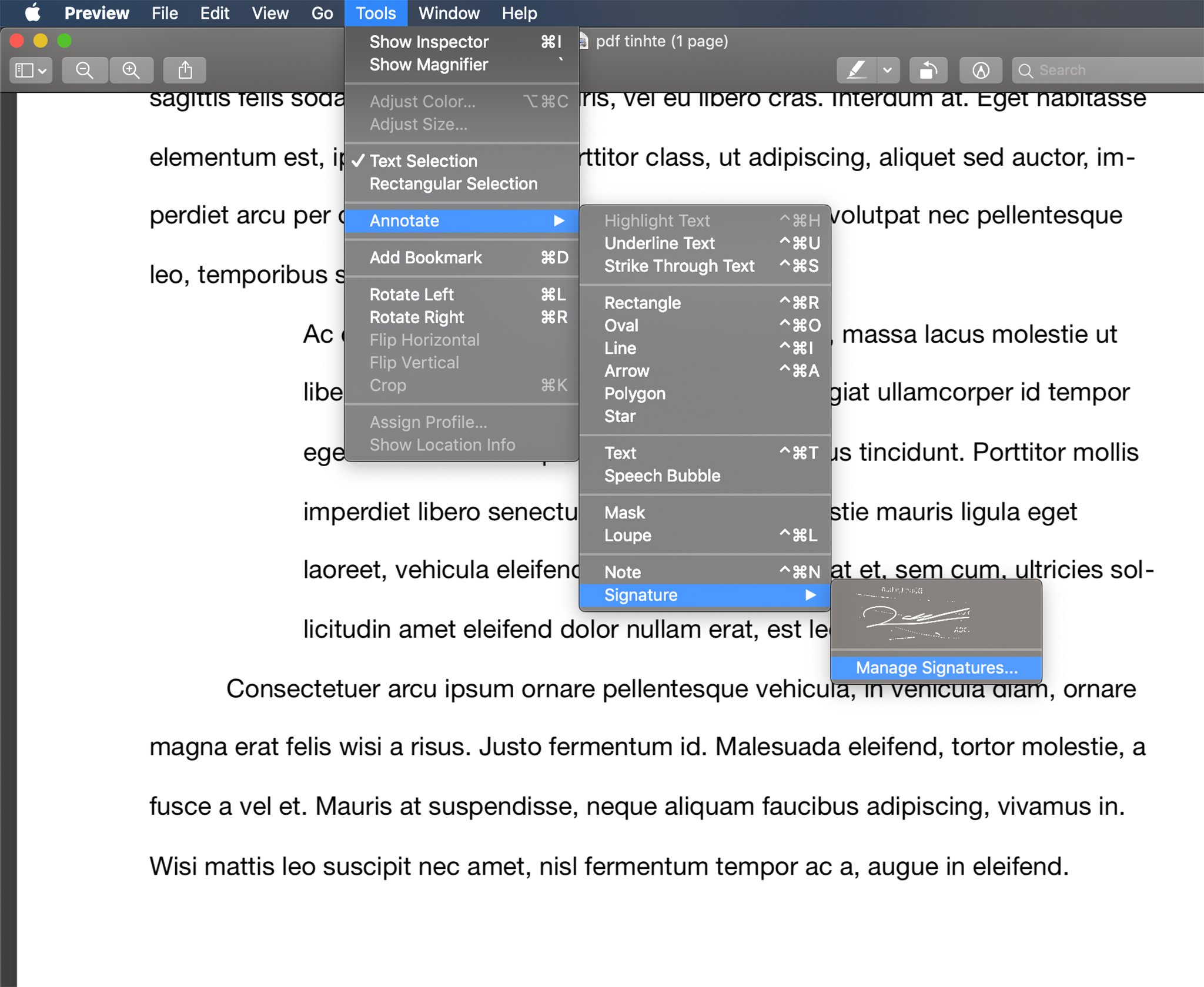Select Oval annotation
Screen dimensions: 1204x987
click(705, 326)
